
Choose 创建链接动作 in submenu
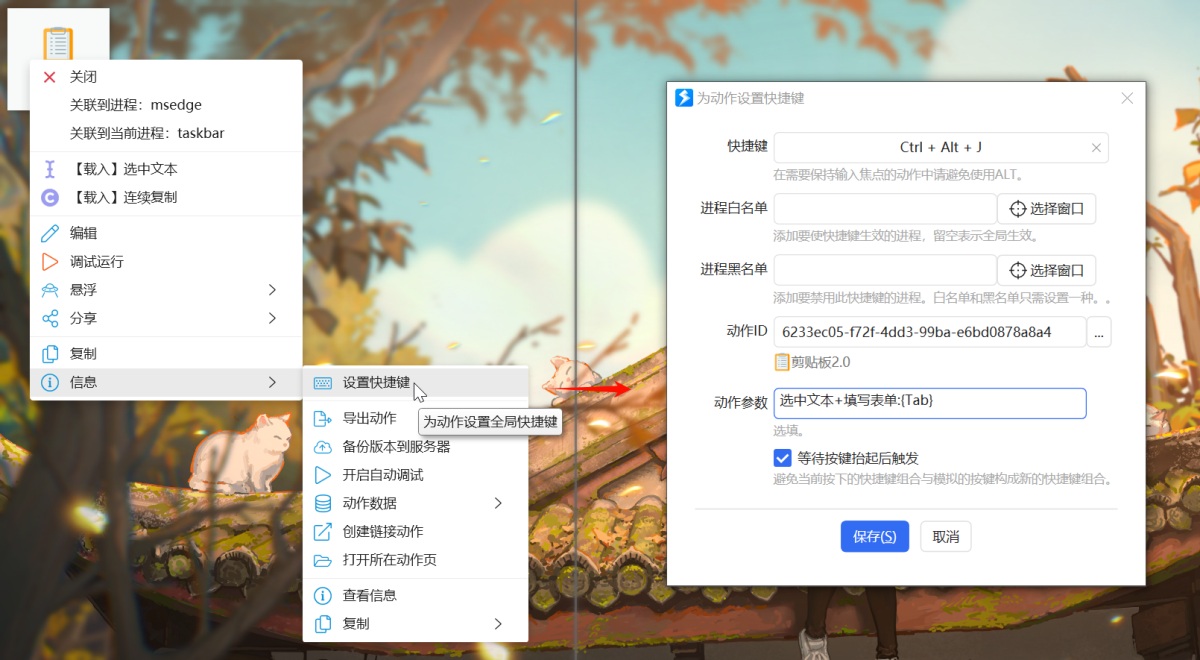pyautogui.click(x=415, y=531)
